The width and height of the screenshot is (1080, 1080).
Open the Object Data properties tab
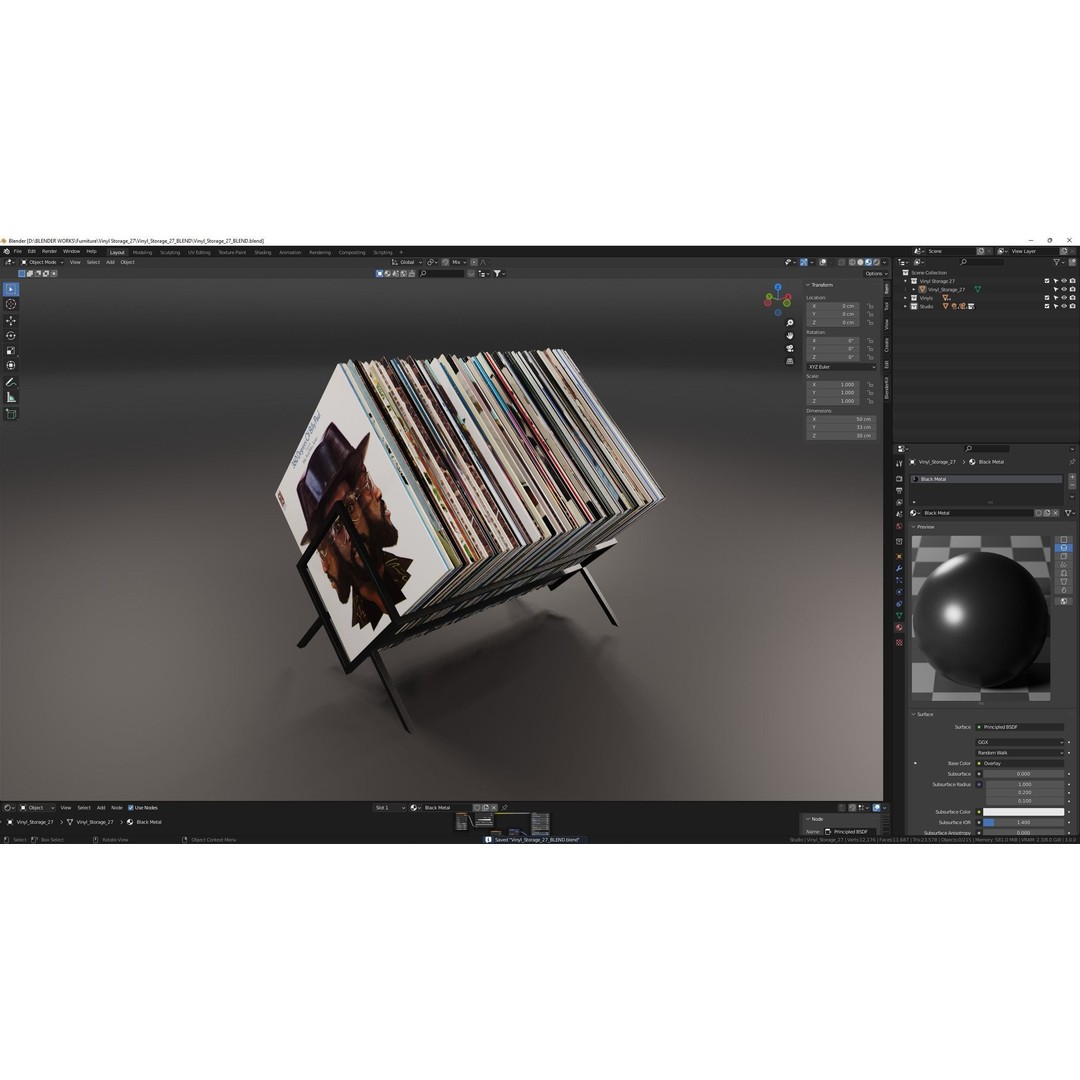tap(899, 615)
